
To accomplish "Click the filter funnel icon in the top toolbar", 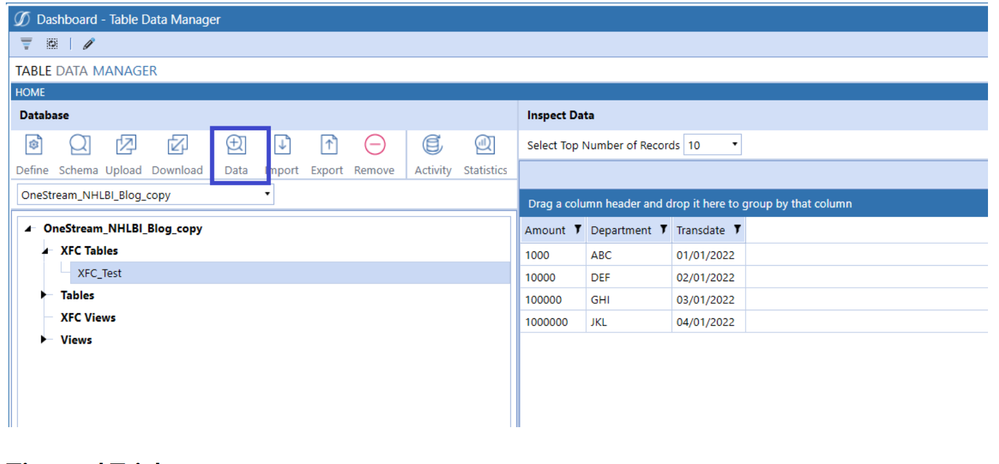I will pos(26,43).
